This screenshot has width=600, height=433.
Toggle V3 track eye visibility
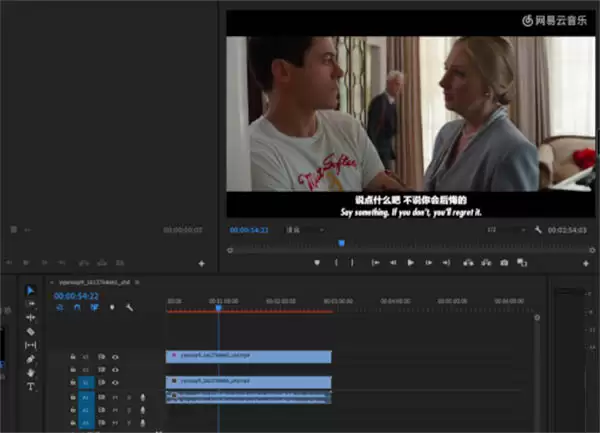(x=115, y=356)
